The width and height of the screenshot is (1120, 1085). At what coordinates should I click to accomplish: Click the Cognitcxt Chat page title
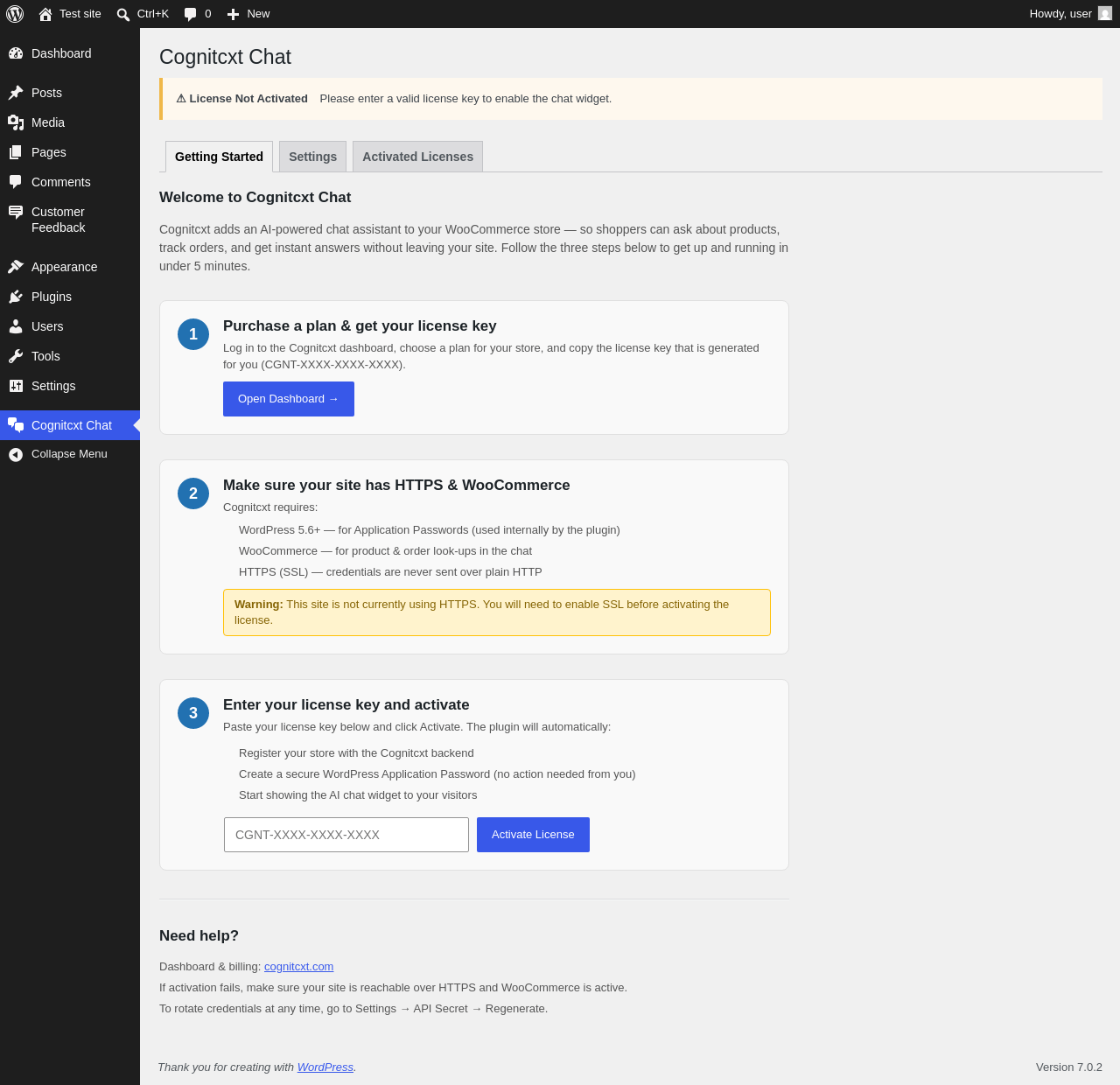[225, 57]
